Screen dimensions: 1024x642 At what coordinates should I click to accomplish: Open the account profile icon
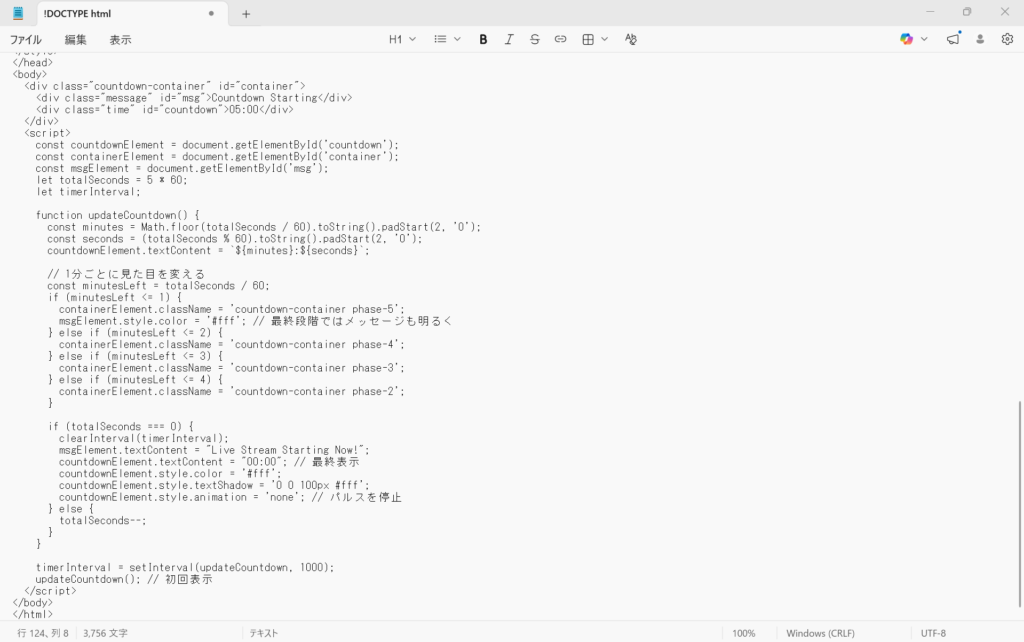pos(980,39)
